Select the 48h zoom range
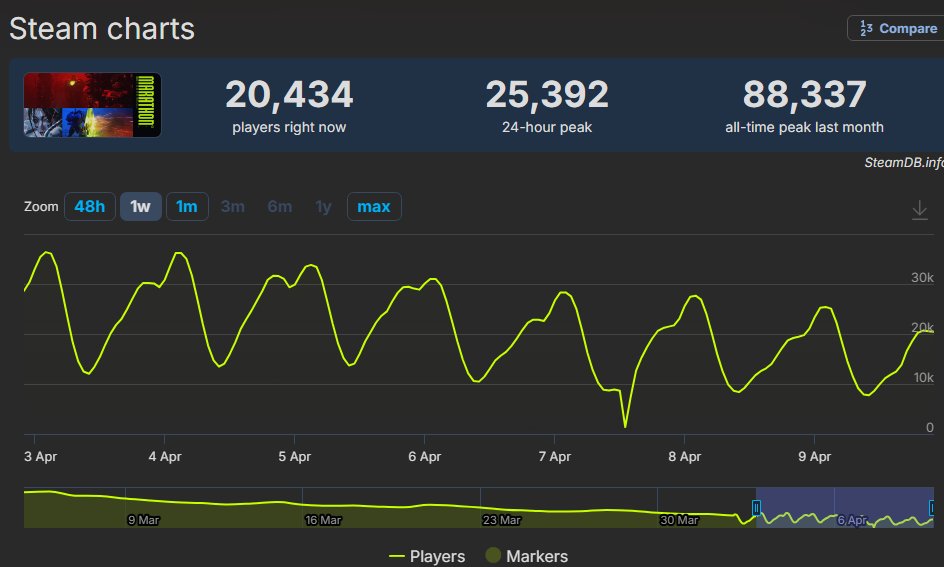The image size is (944, 567). coord(90,206)
